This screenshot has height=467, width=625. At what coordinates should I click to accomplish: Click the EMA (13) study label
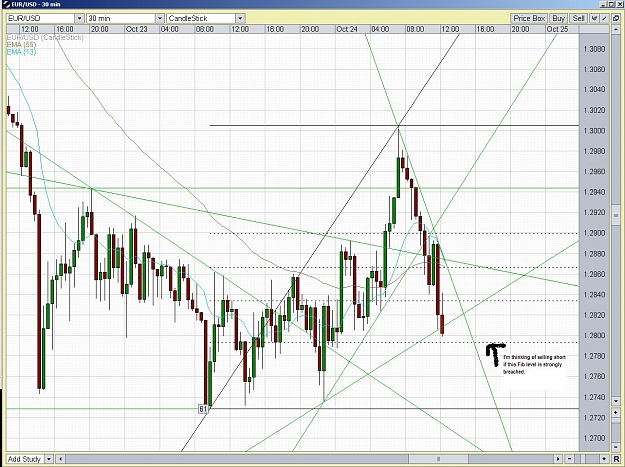click(x=22, y=52)
